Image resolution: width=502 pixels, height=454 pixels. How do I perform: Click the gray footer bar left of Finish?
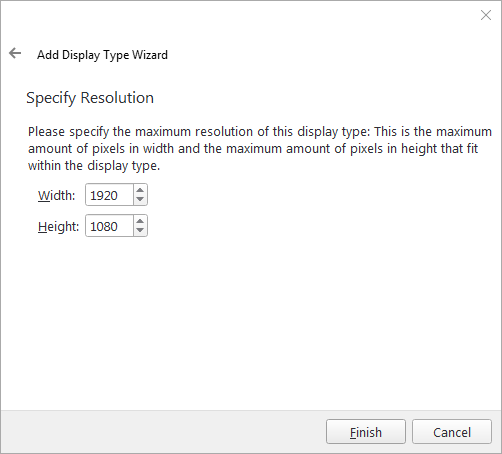163,432
